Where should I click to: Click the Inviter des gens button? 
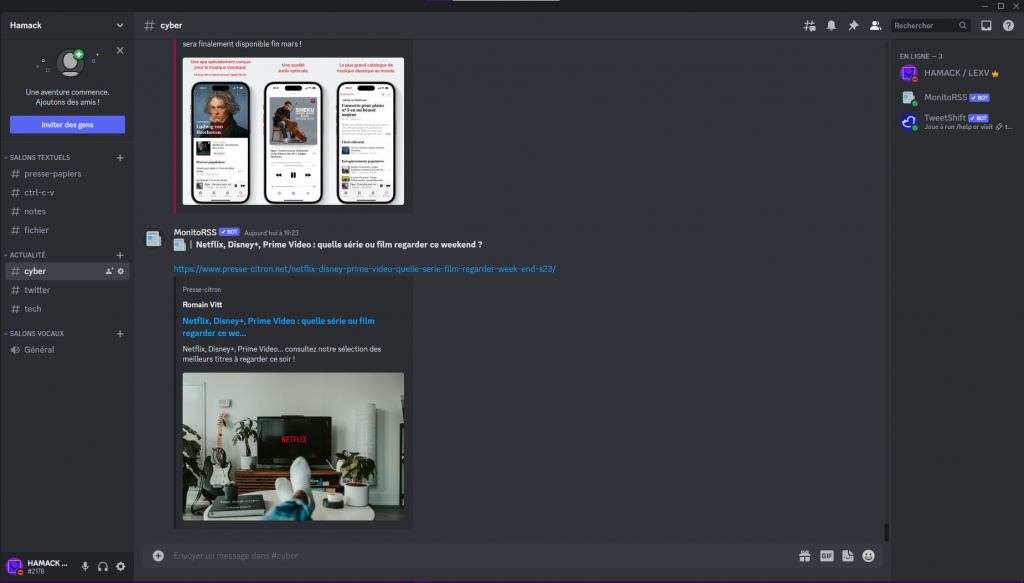point(67,125)
